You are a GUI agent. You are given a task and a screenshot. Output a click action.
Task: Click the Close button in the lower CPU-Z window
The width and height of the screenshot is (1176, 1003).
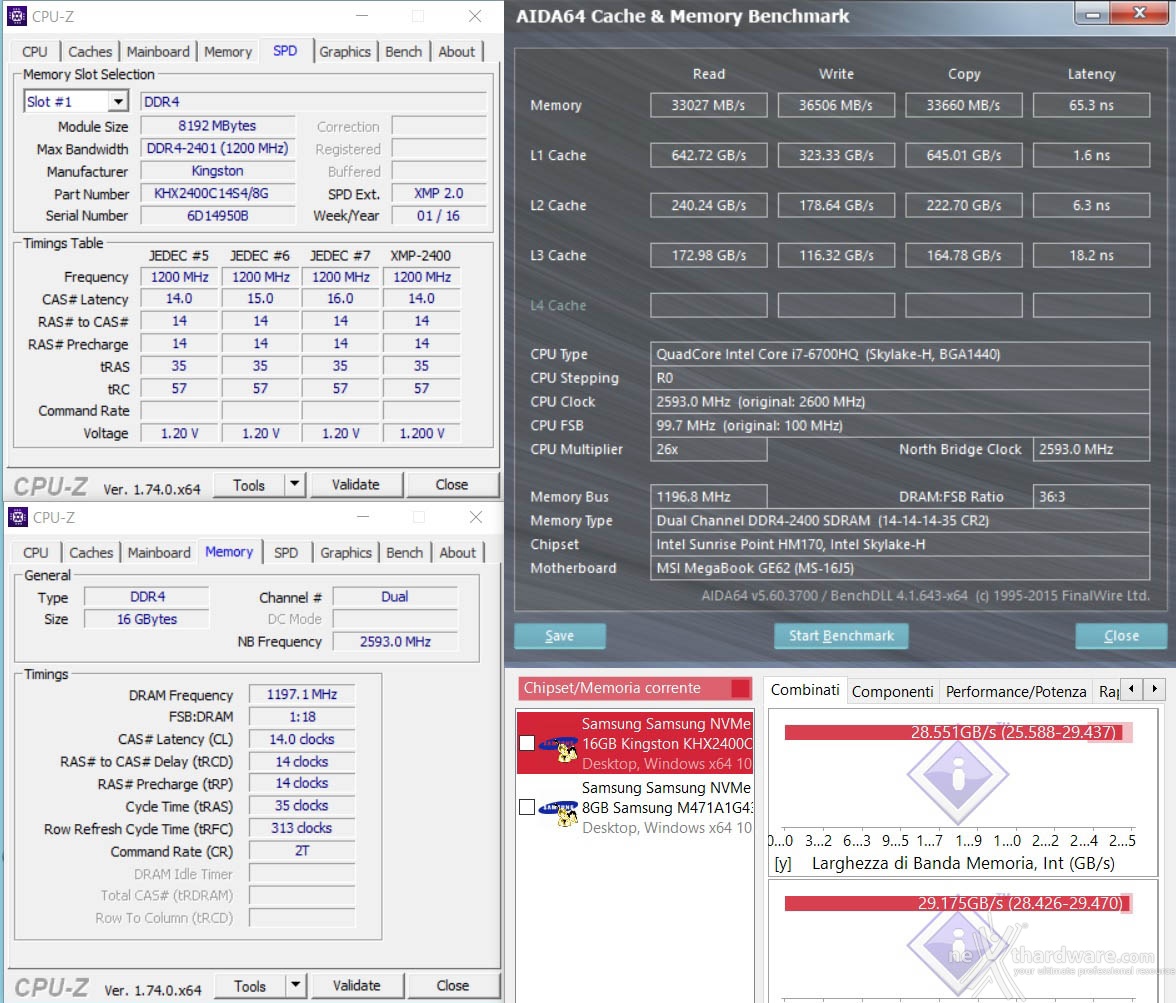[453, 985]
